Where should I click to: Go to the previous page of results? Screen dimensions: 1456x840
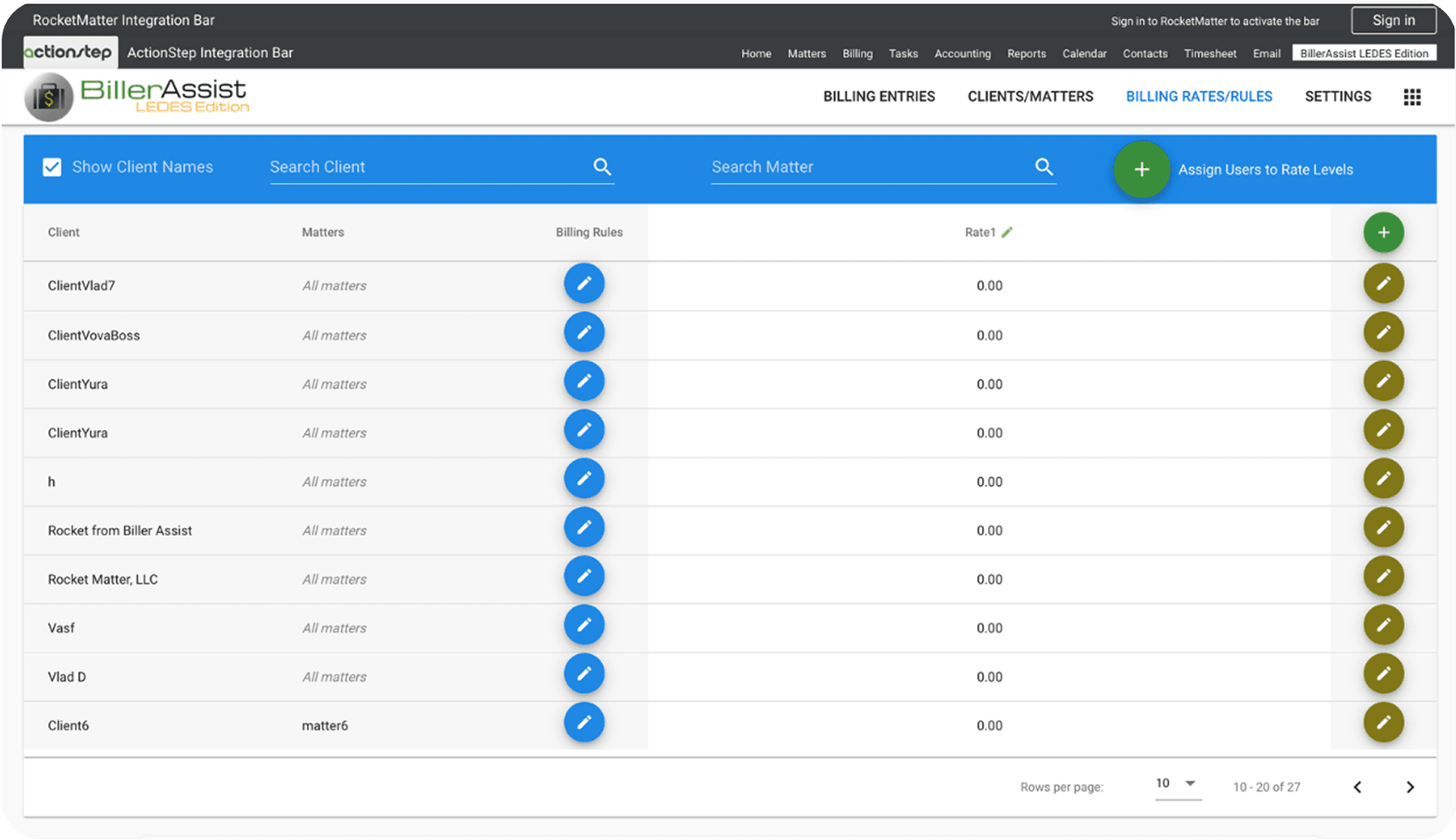[1358, 787]
